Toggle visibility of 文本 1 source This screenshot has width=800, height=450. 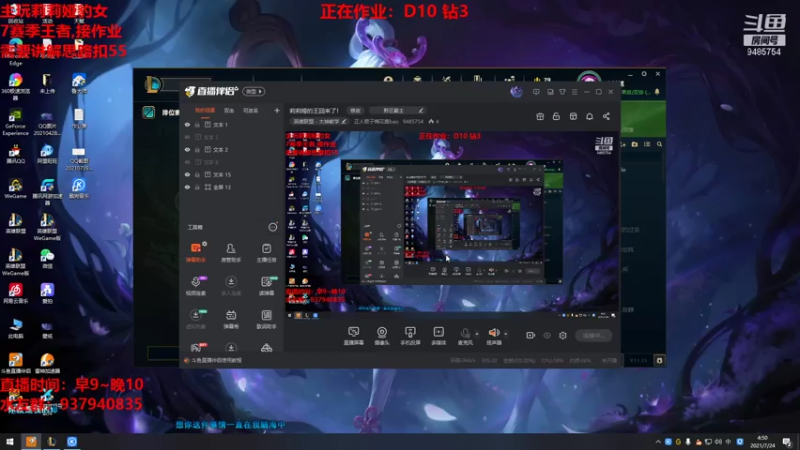[187, 124]
